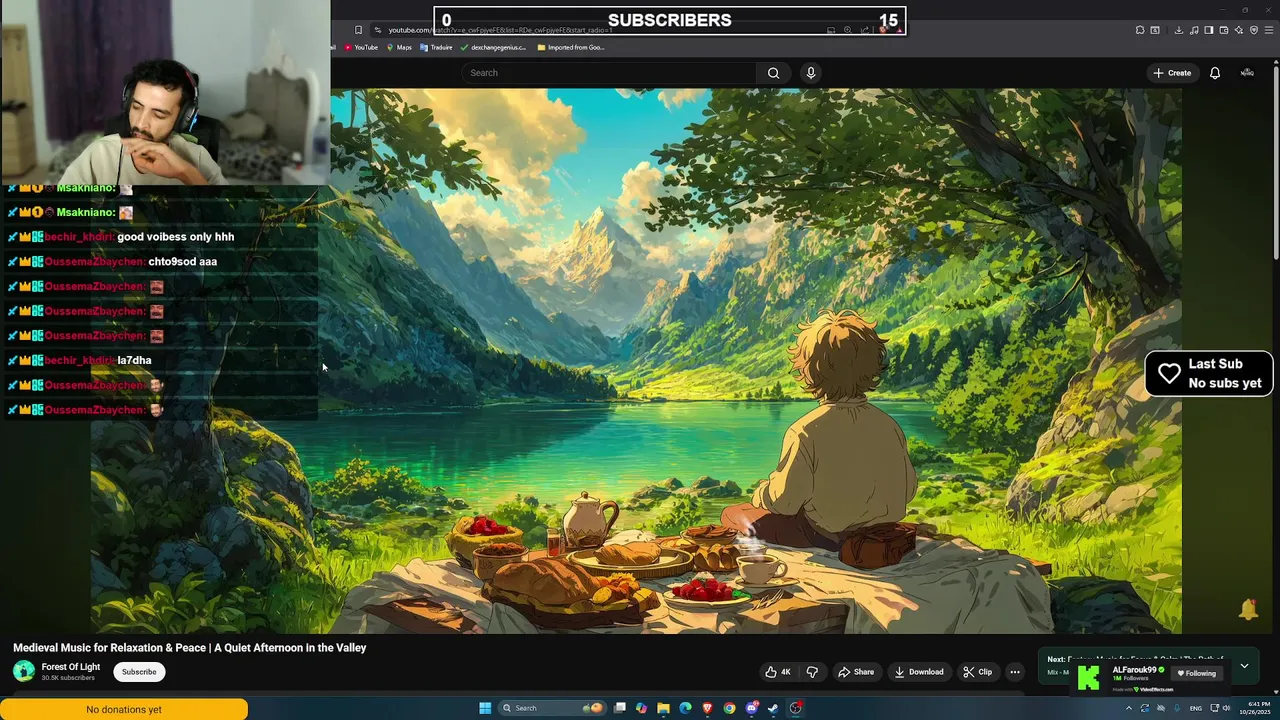The image size is (1280, 720).
Task: Open site info icon beside youtube.com URL
Action: tap(377, 30)
